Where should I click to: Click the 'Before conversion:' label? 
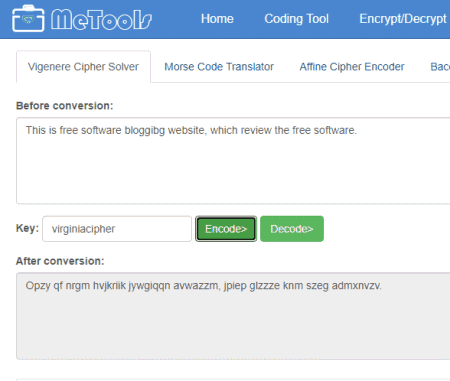pyautogui.click(x=65, y=106)
